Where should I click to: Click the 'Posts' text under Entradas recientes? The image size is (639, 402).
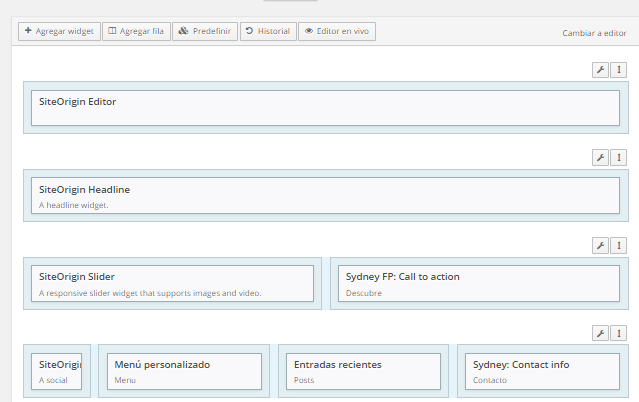pos(304,380)
